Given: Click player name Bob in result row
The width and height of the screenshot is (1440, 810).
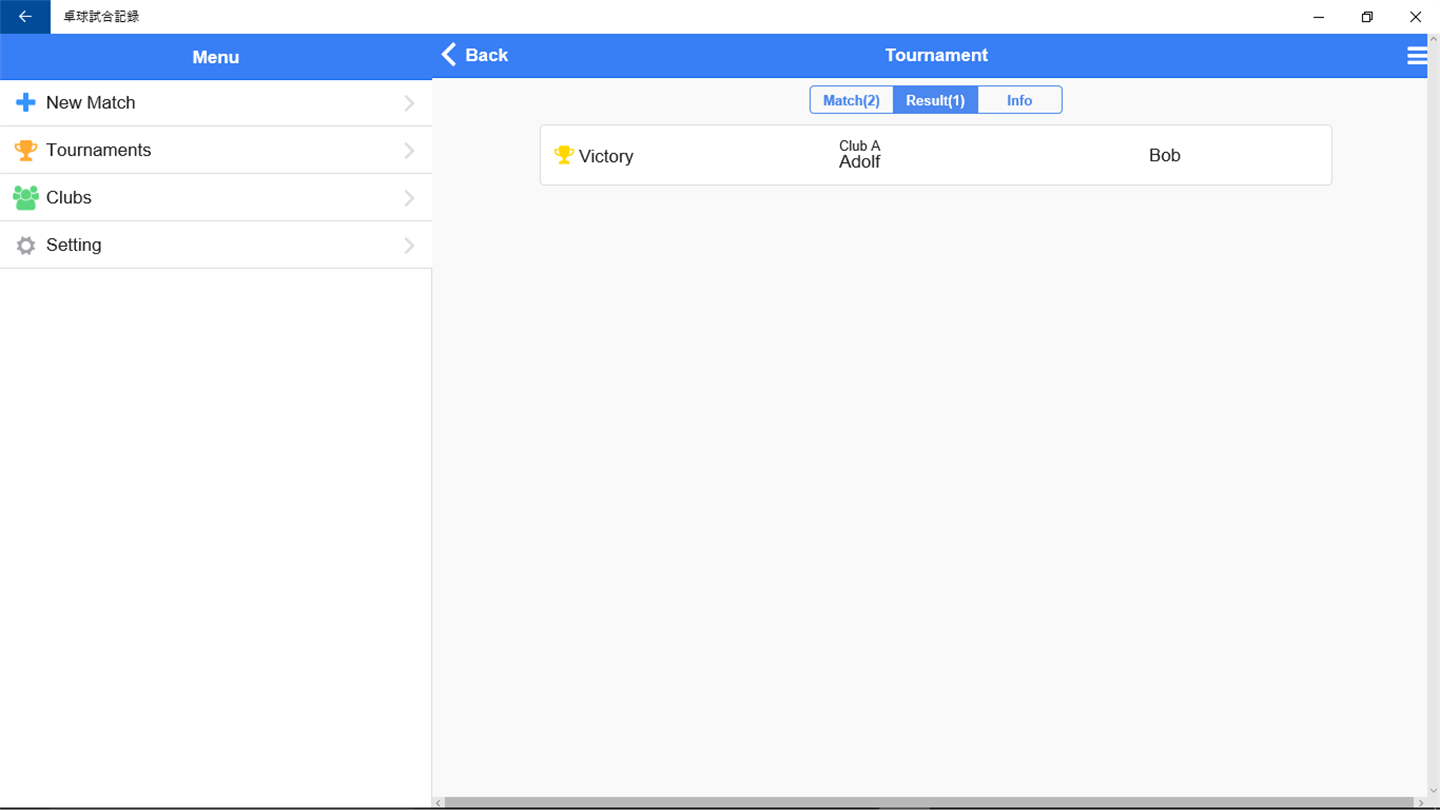Looking at the screenshot, I should coord(1165,155).
